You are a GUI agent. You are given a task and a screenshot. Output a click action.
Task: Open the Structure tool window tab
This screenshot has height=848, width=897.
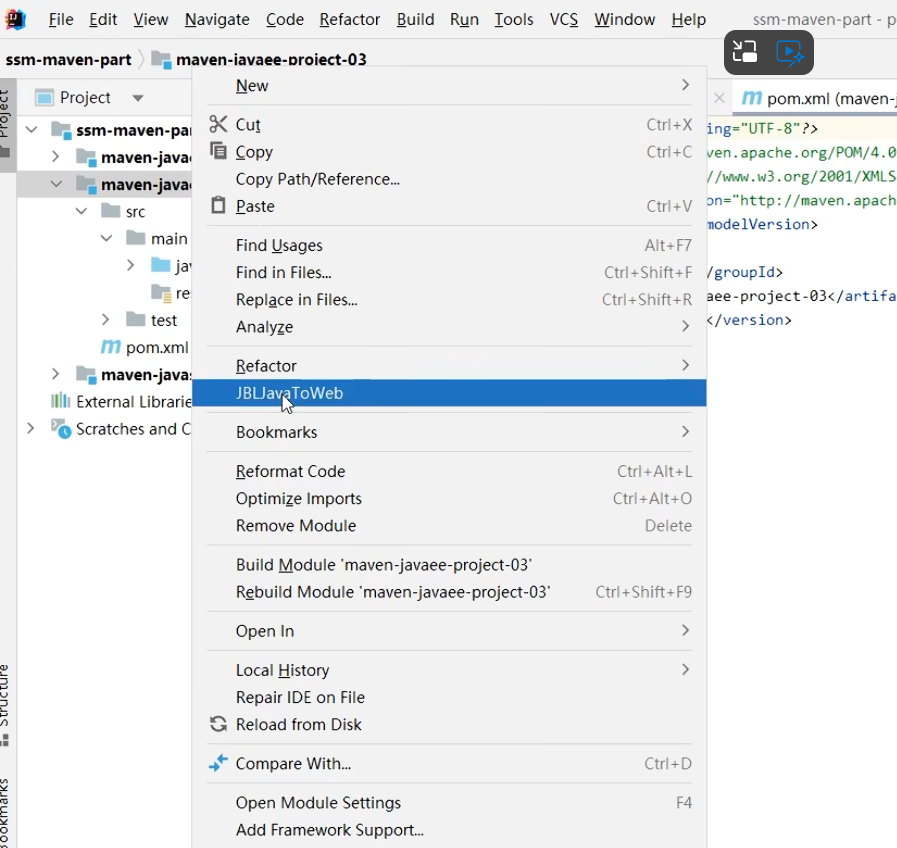tap(5, 695)
